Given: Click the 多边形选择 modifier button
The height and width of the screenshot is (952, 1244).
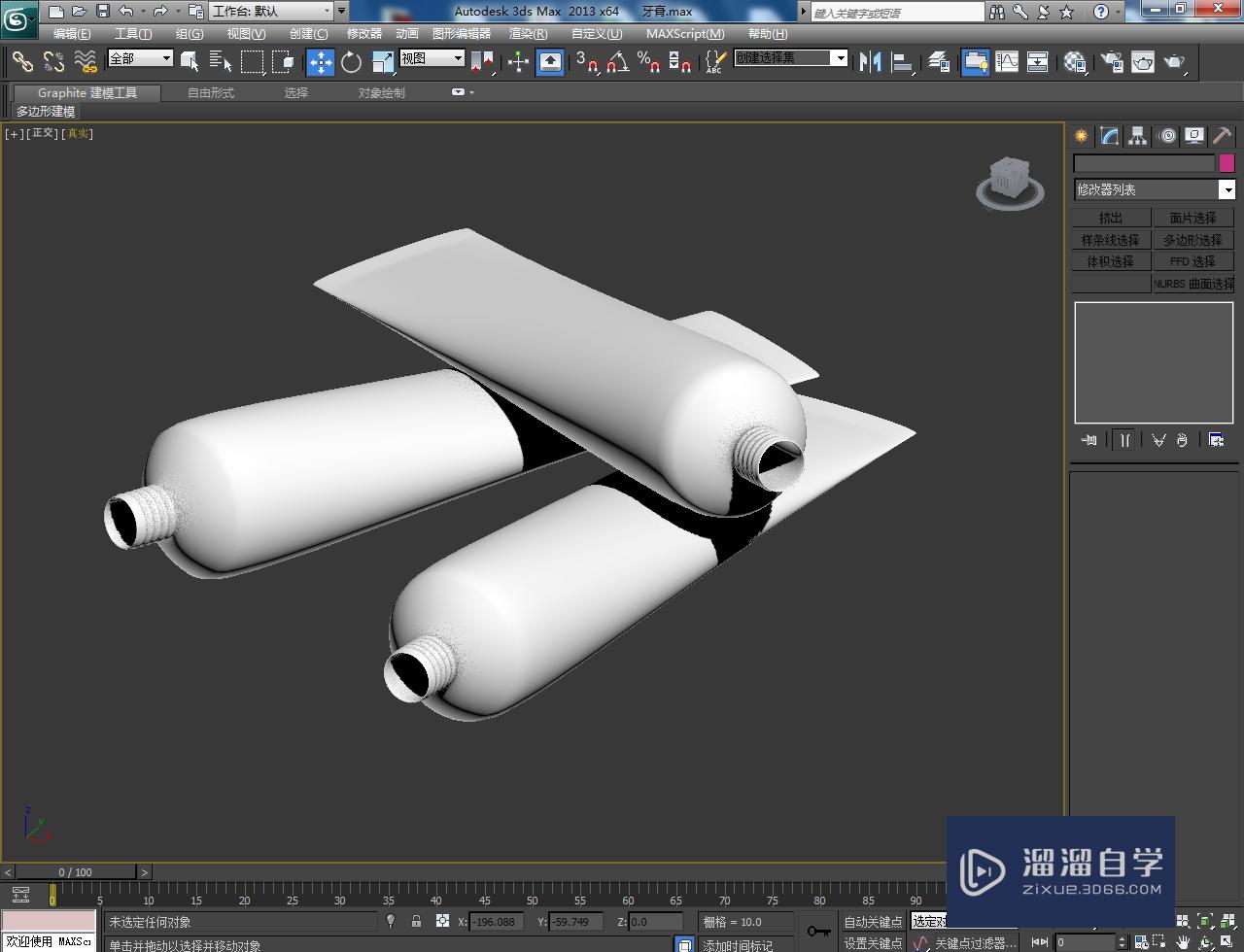Looking at the screenshot, I should 1192,240.
